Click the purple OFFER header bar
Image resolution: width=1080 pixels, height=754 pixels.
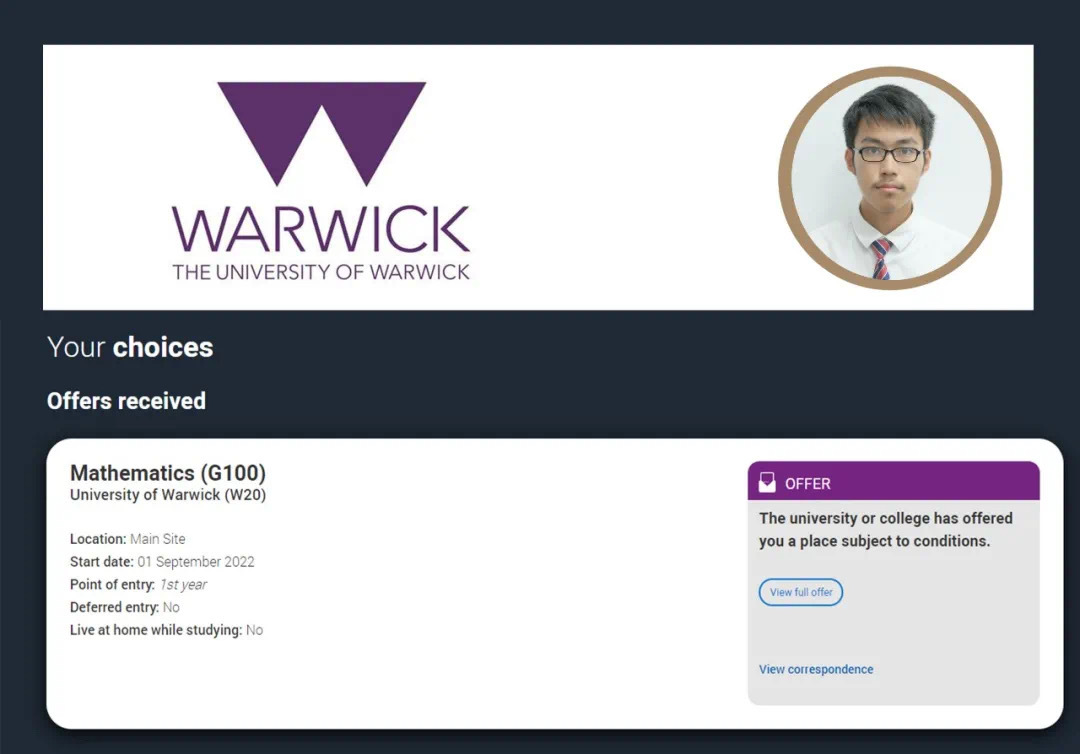893,481
